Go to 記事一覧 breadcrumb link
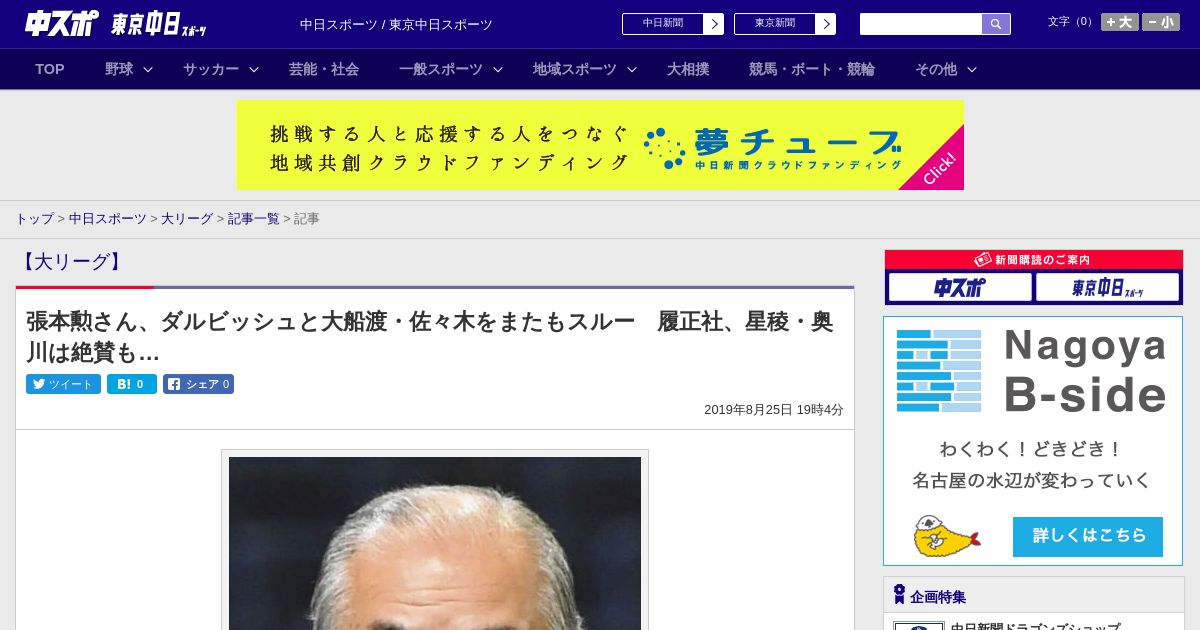 coord(253,219)
